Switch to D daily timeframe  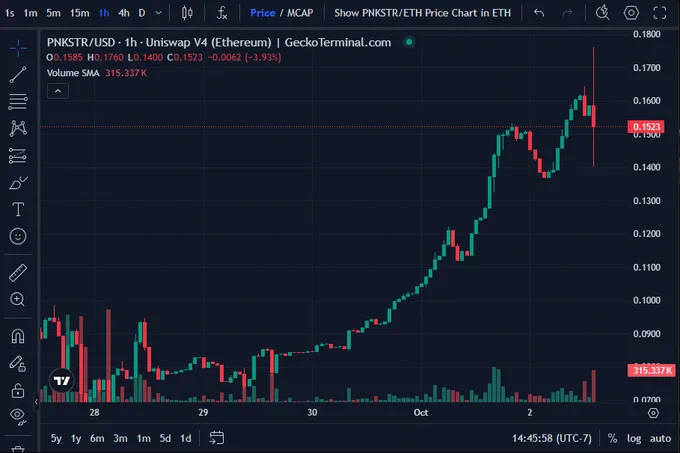point(142,13)
